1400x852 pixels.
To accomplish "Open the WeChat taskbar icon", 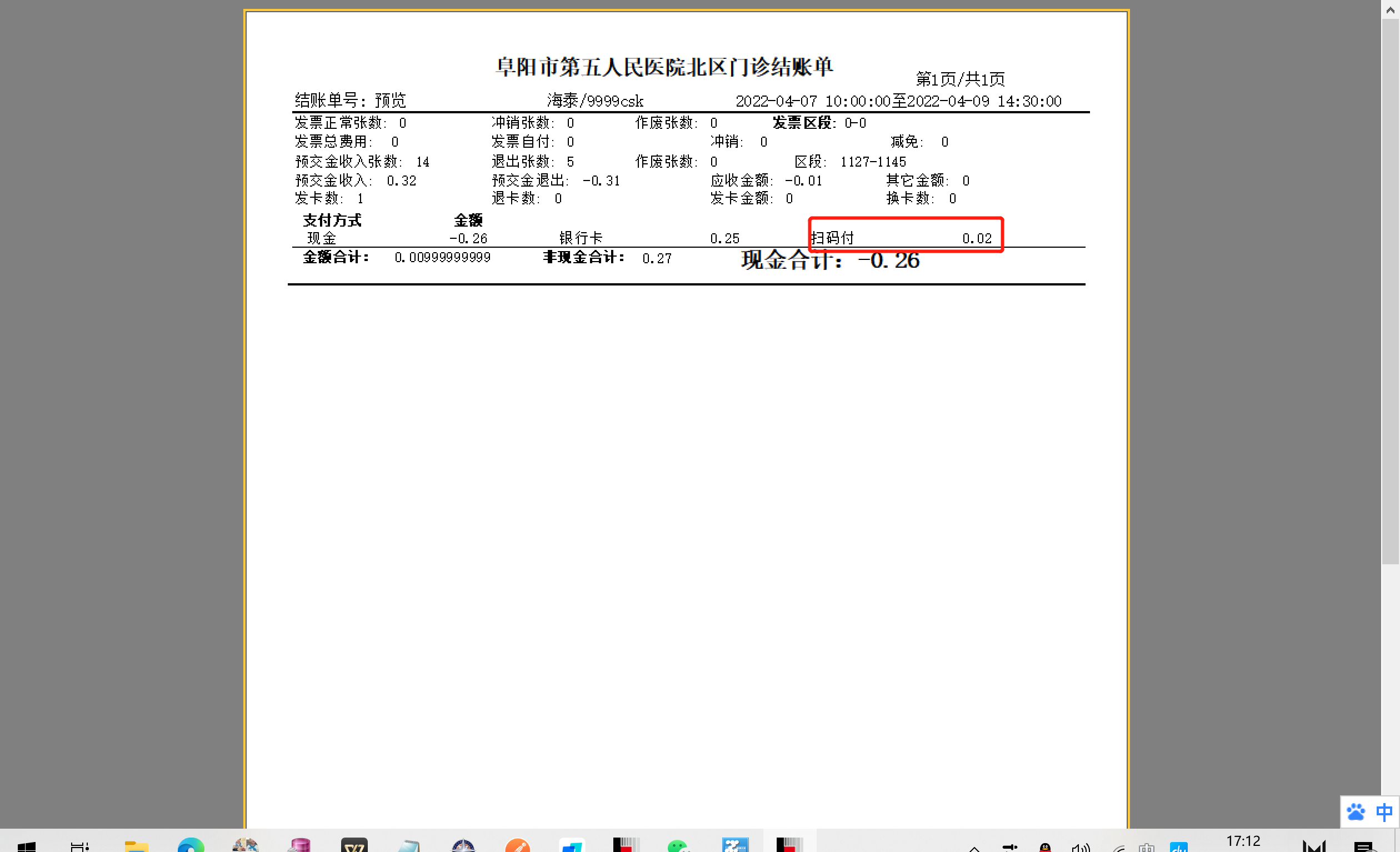I will (x=677, y=846).
